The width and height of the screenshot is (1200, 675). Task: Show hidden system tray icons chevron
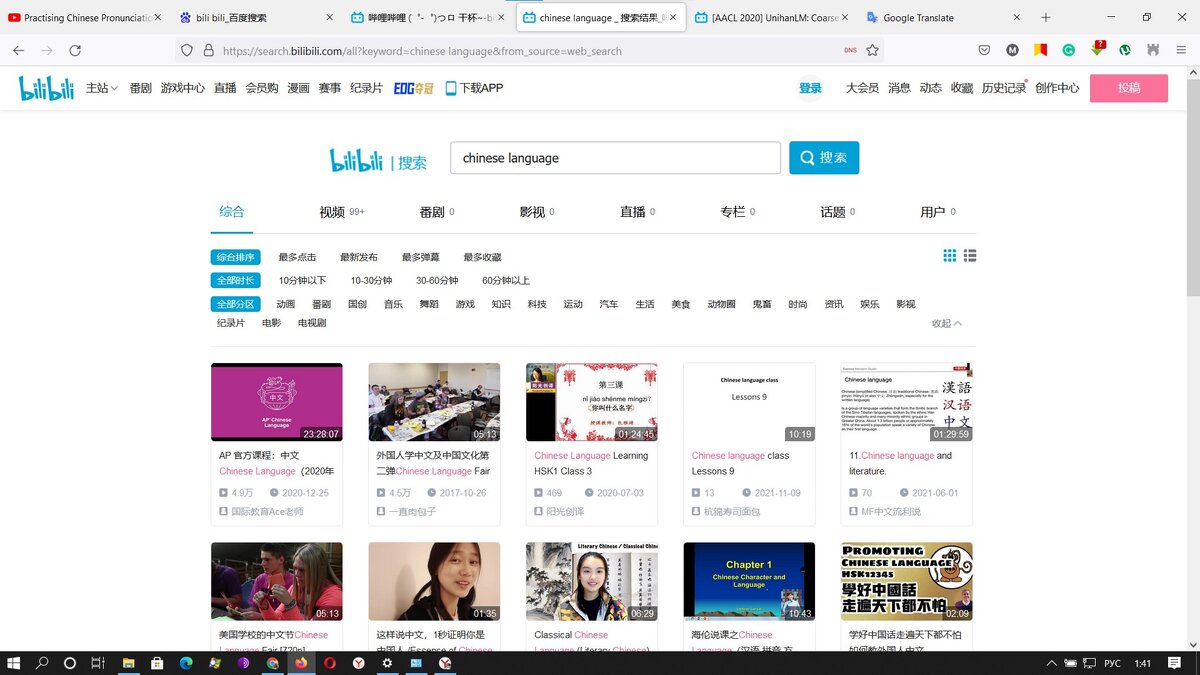pyautogui.click(x=1052, y=663)
